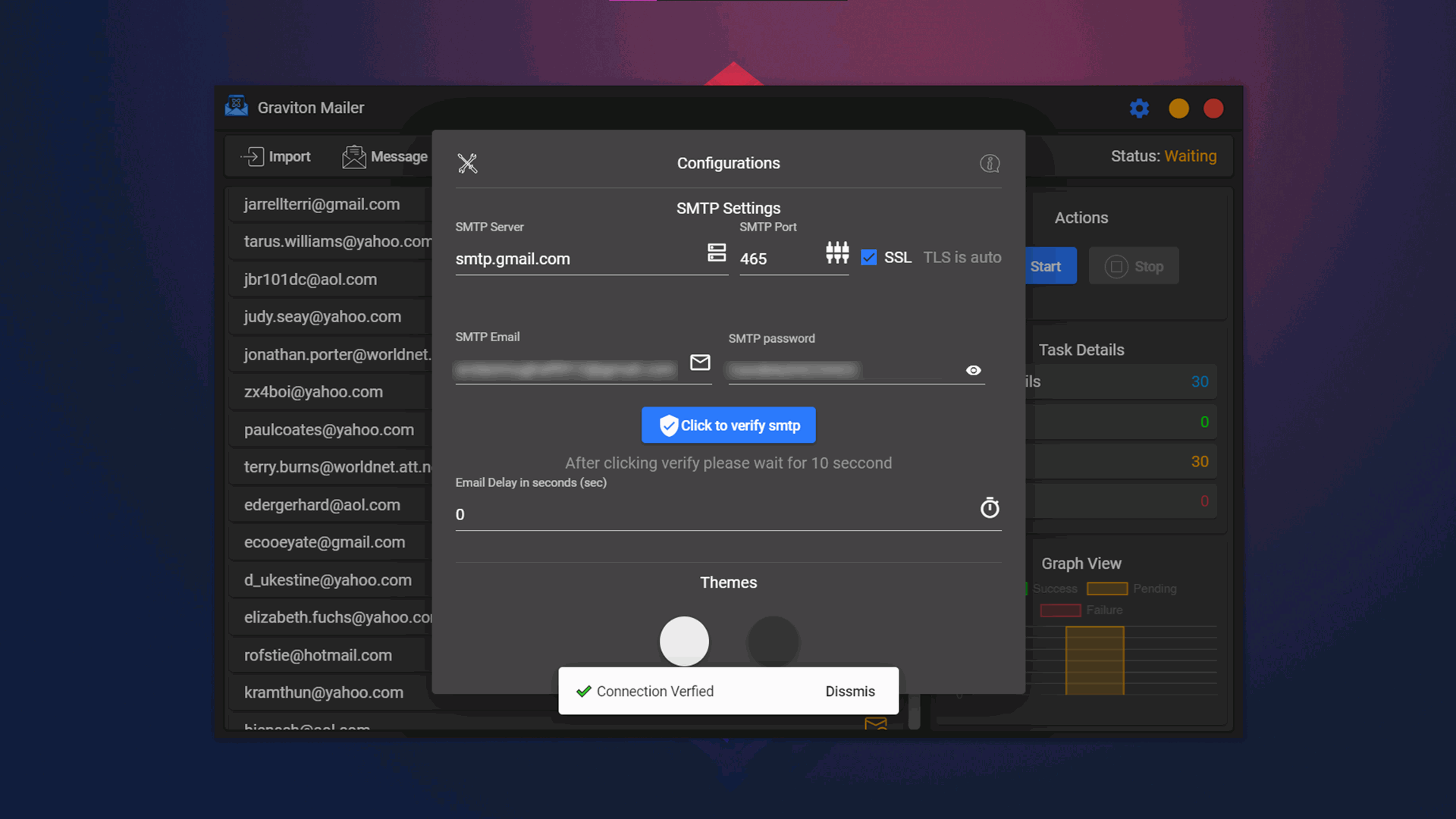Toggle the Success legend in Graph View

[x=1051, y=588]
